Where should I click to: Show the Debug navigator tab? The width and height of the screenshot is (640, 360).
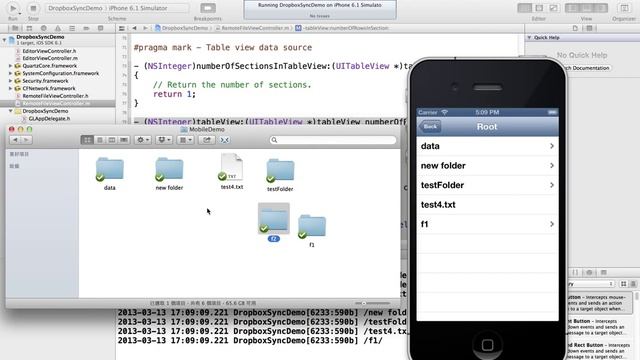coord(72,28)
